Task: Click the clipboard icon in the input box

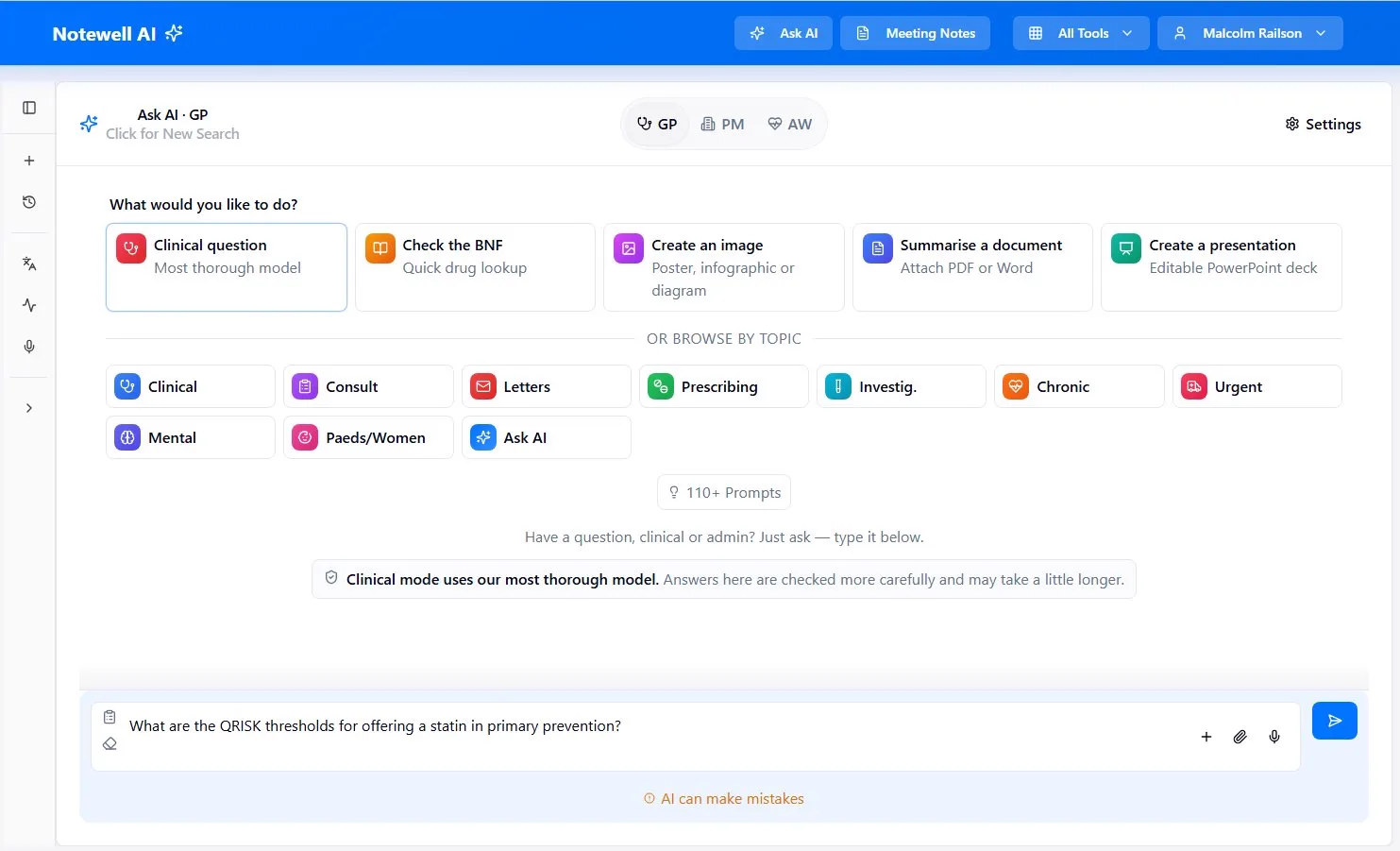Action: 110,717
